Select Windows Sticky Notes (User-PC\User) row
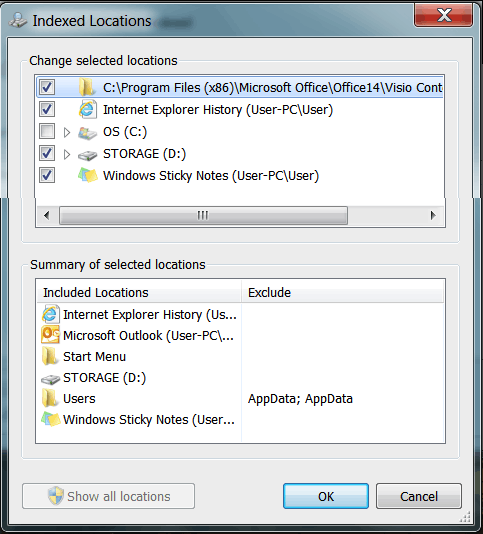Screen dimensions: 483x534 (211, 176)
